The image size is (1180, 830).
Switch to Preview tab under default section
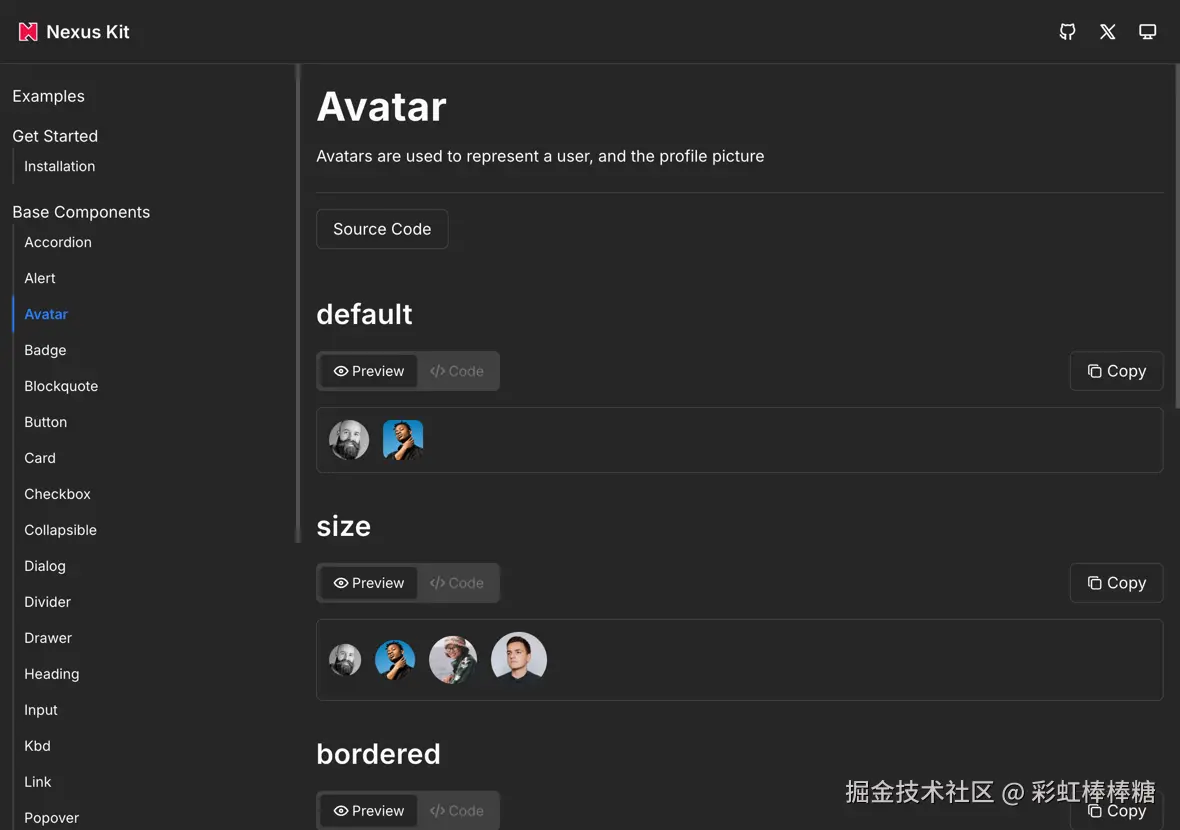[369, 371]
